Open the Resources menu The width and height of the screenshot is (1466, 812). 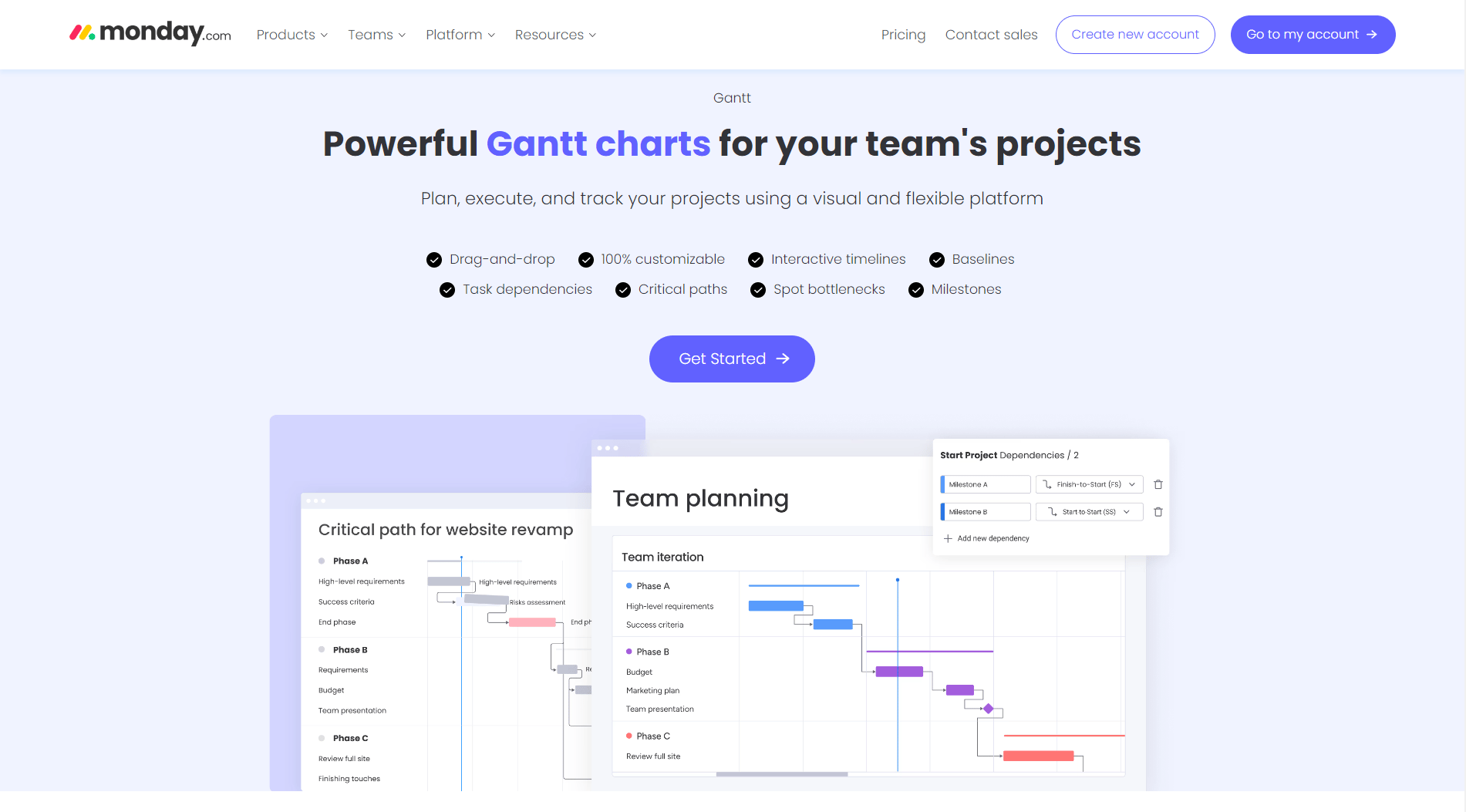tap(555, 35)
